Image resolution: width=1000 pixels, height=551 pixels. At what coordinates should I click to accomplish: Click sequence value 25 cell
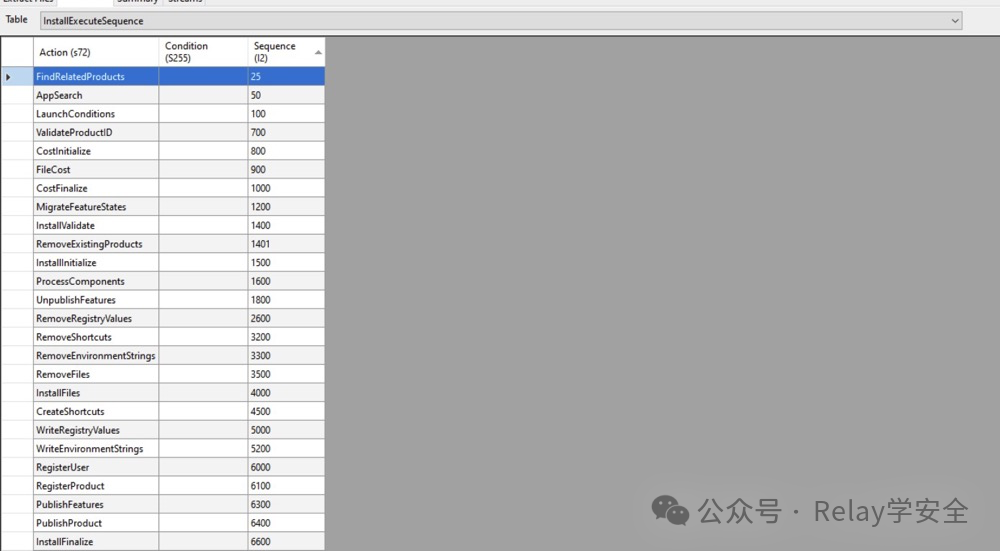pyautogui.click(x=286, y=77)
